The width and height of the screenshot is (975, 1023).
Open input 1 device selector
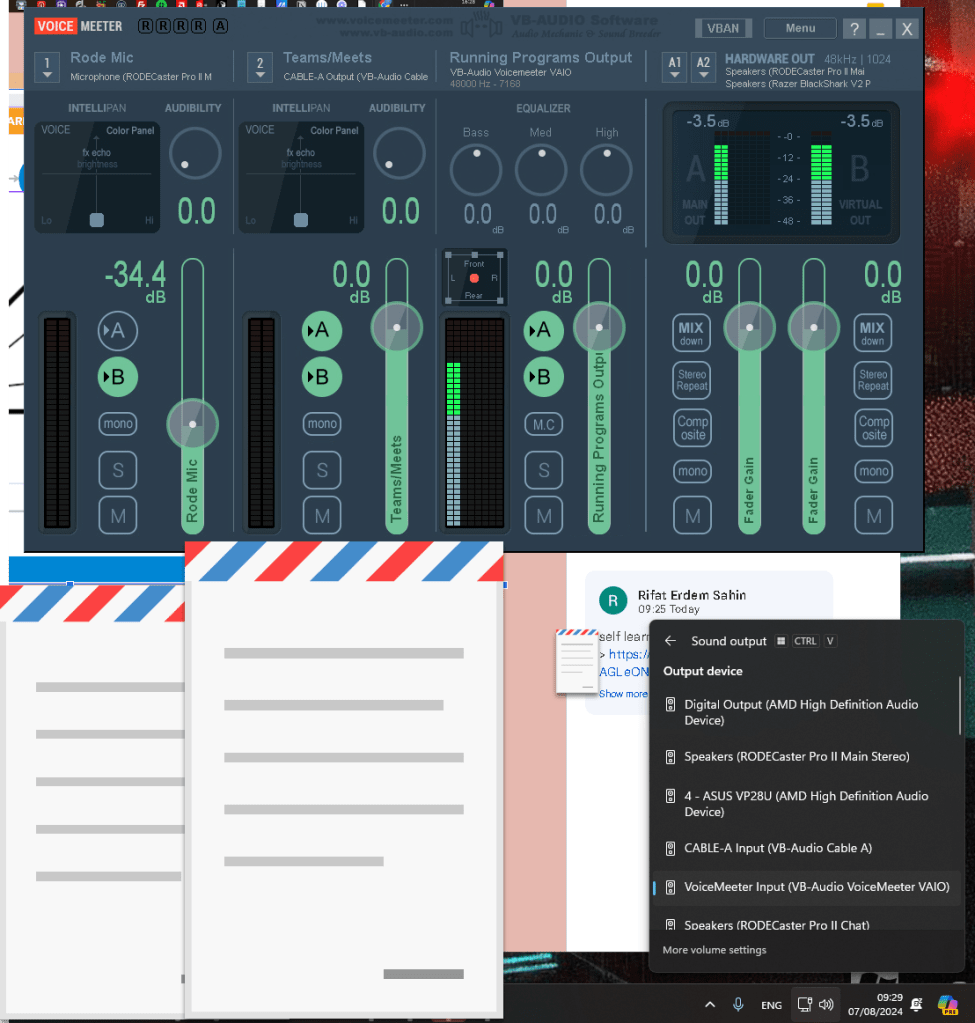(x=47, y=67)
